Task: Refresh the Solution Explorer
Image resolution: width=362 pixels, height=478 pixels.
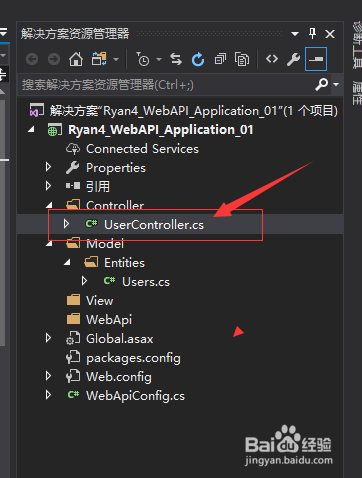Action: (x=198, y=59)
